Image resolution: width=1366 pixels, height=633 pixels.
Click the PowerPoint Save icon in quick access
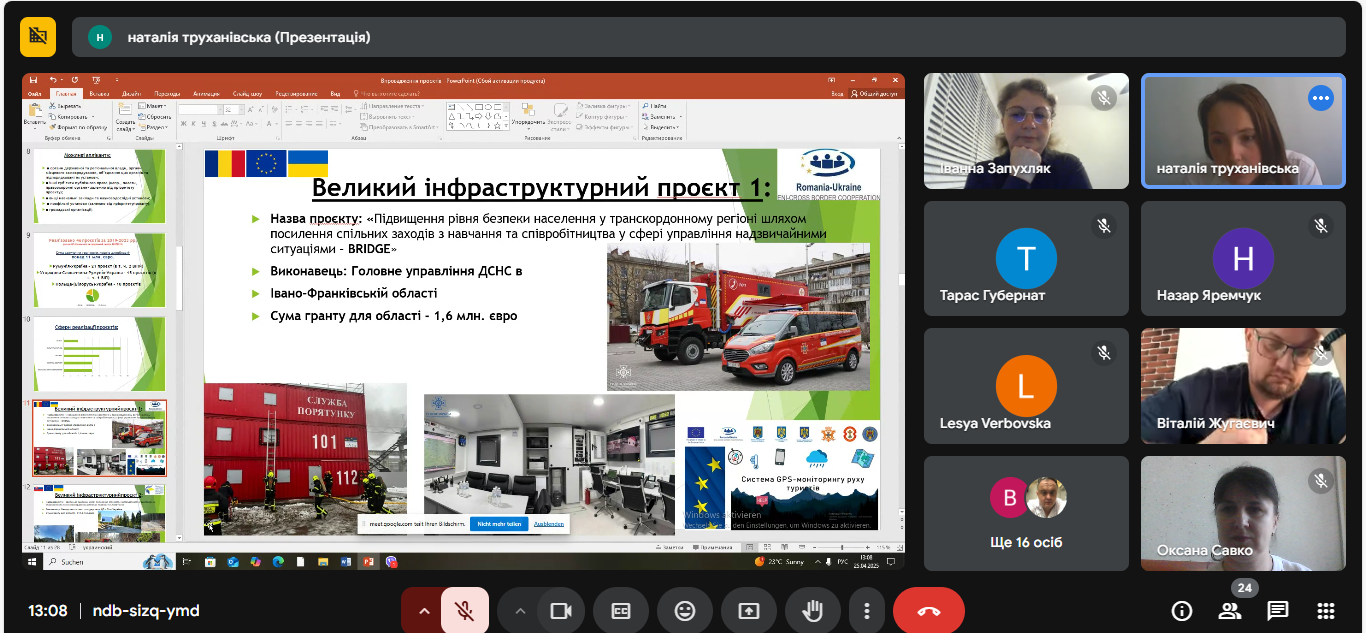tap(33, 80)
